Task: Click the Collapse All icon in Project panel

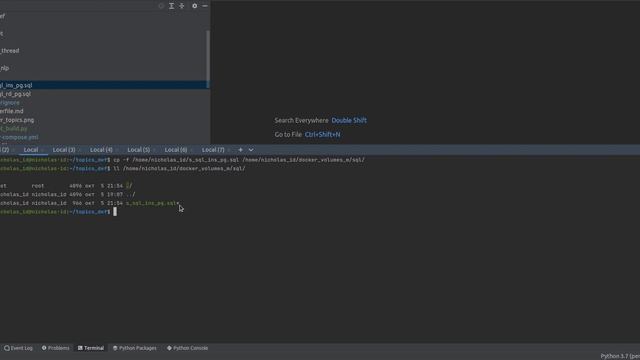Action: coord(182,6)
